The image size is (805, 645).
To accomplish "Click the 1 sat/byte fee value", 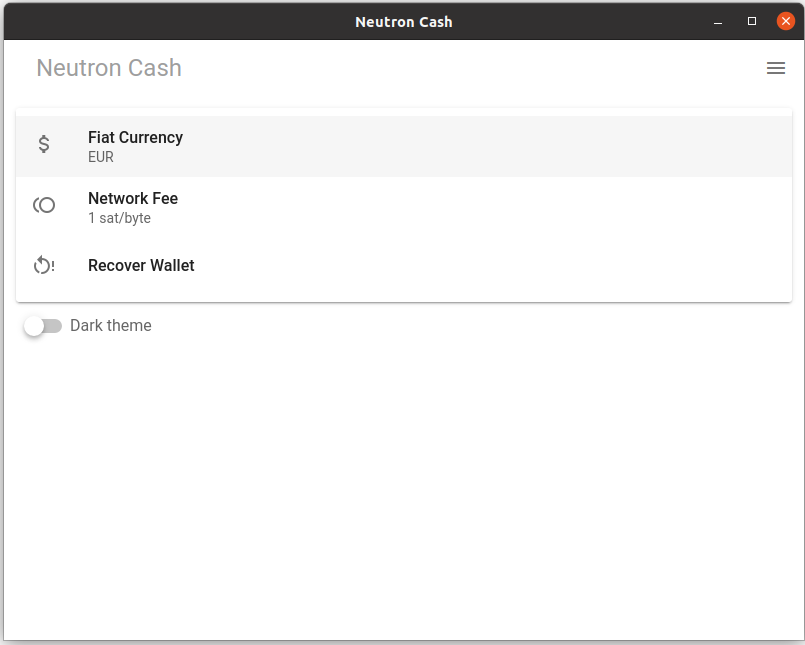I will coord(120,218).
